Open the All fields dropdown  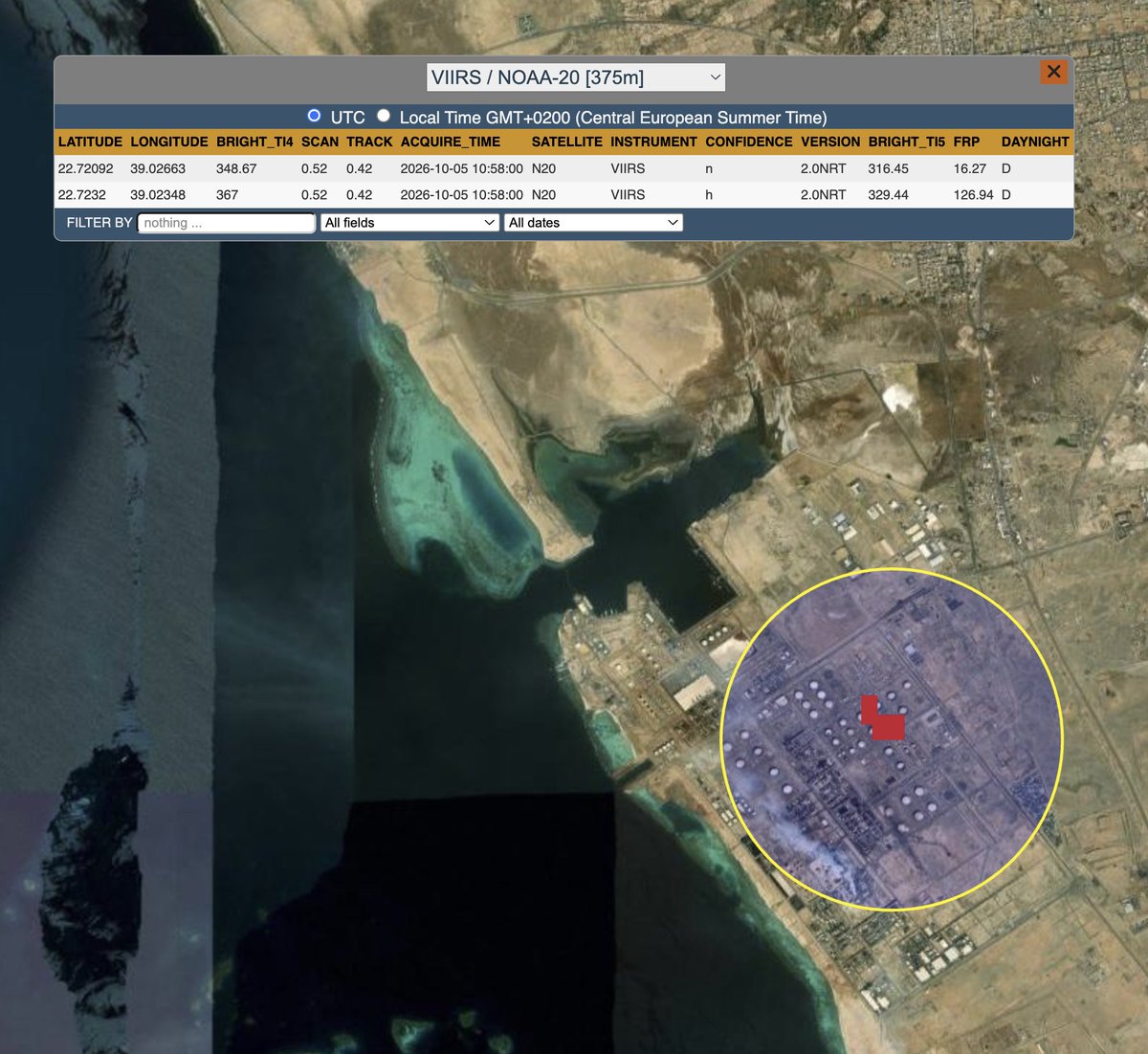tap(410, 223)
